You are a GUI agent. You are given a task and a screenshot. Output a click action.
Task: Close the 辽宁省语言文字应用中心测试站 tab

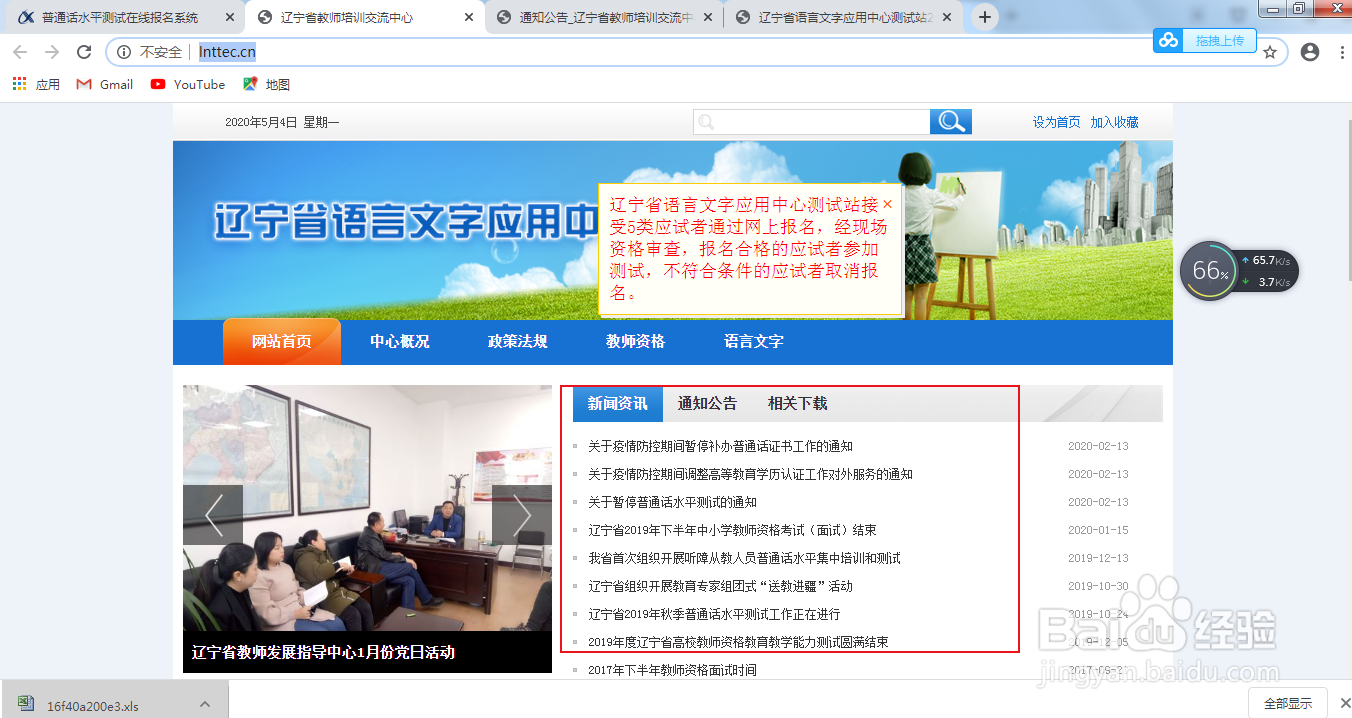(x=946, y=18)
